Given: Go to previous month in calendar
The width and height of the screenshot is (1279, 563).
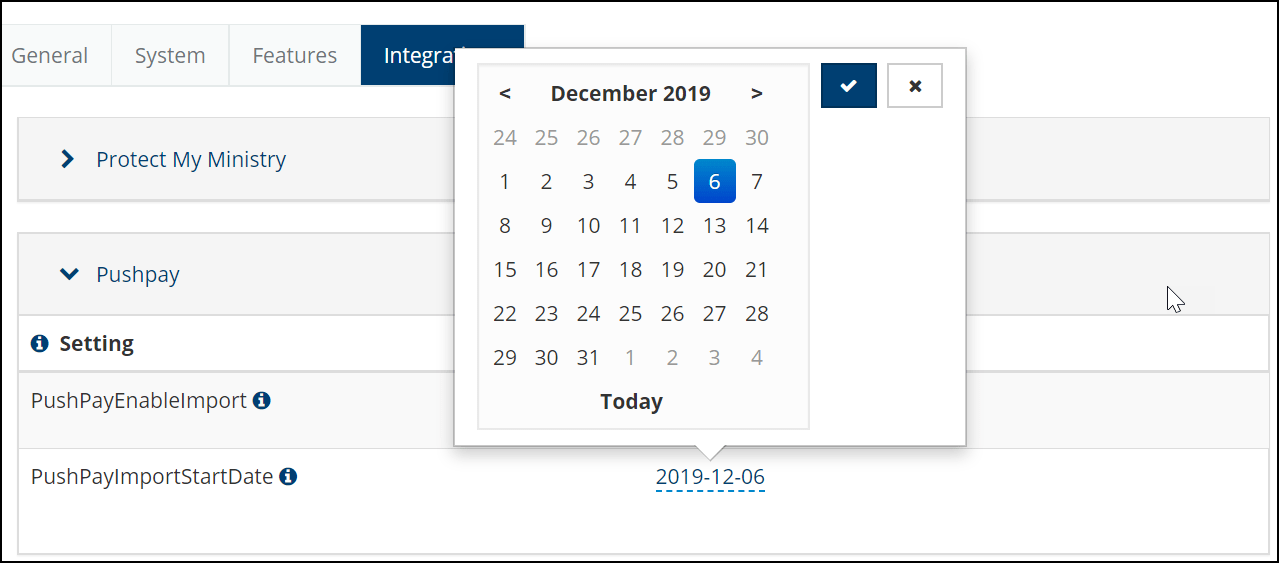Looking at the screenshot, I should (505, 94).
